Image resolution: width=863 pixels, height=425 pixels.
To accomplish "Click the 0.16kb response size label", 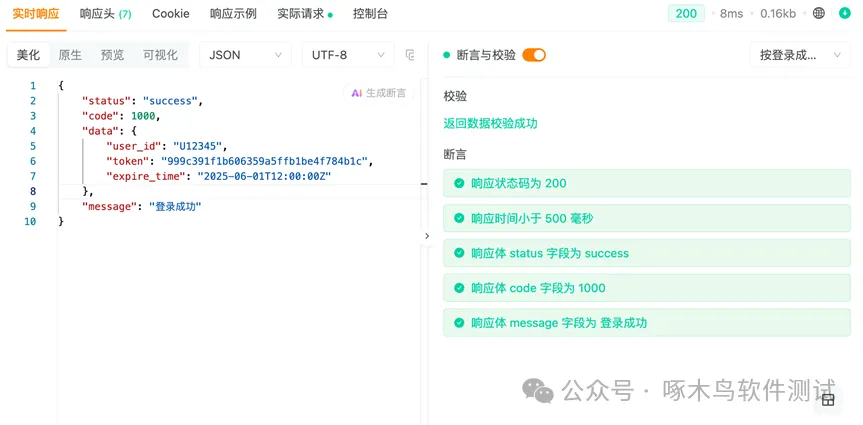I will (778, 14).
